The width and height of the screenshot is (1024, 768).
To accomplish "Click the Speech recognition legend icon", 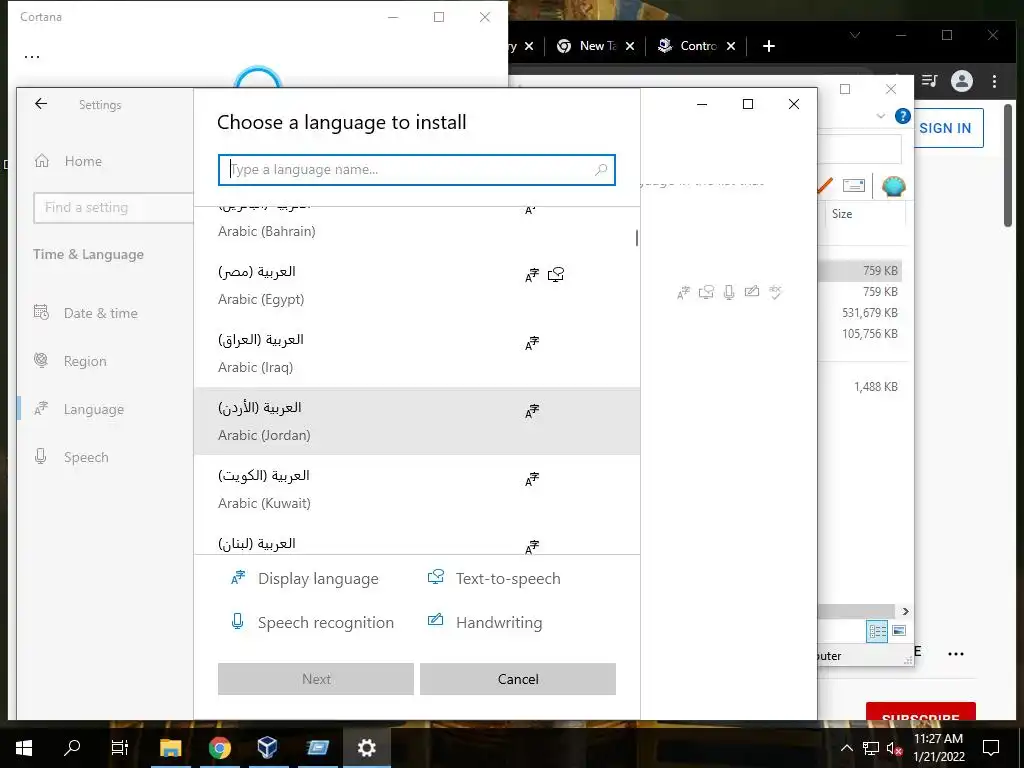I will tap(238, 621).
